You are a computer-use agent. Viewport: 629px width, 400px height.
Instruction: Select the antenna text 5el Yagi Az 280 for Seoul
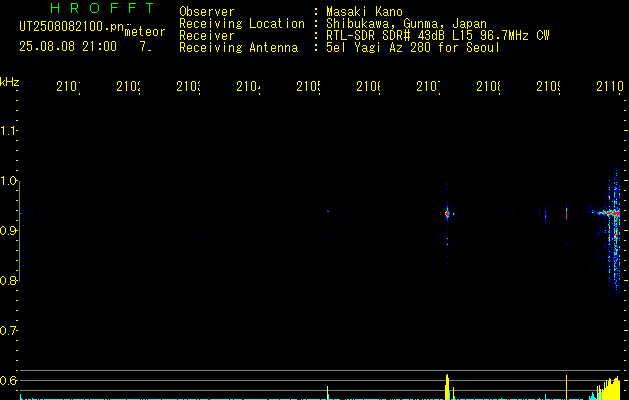coord(413,48)
